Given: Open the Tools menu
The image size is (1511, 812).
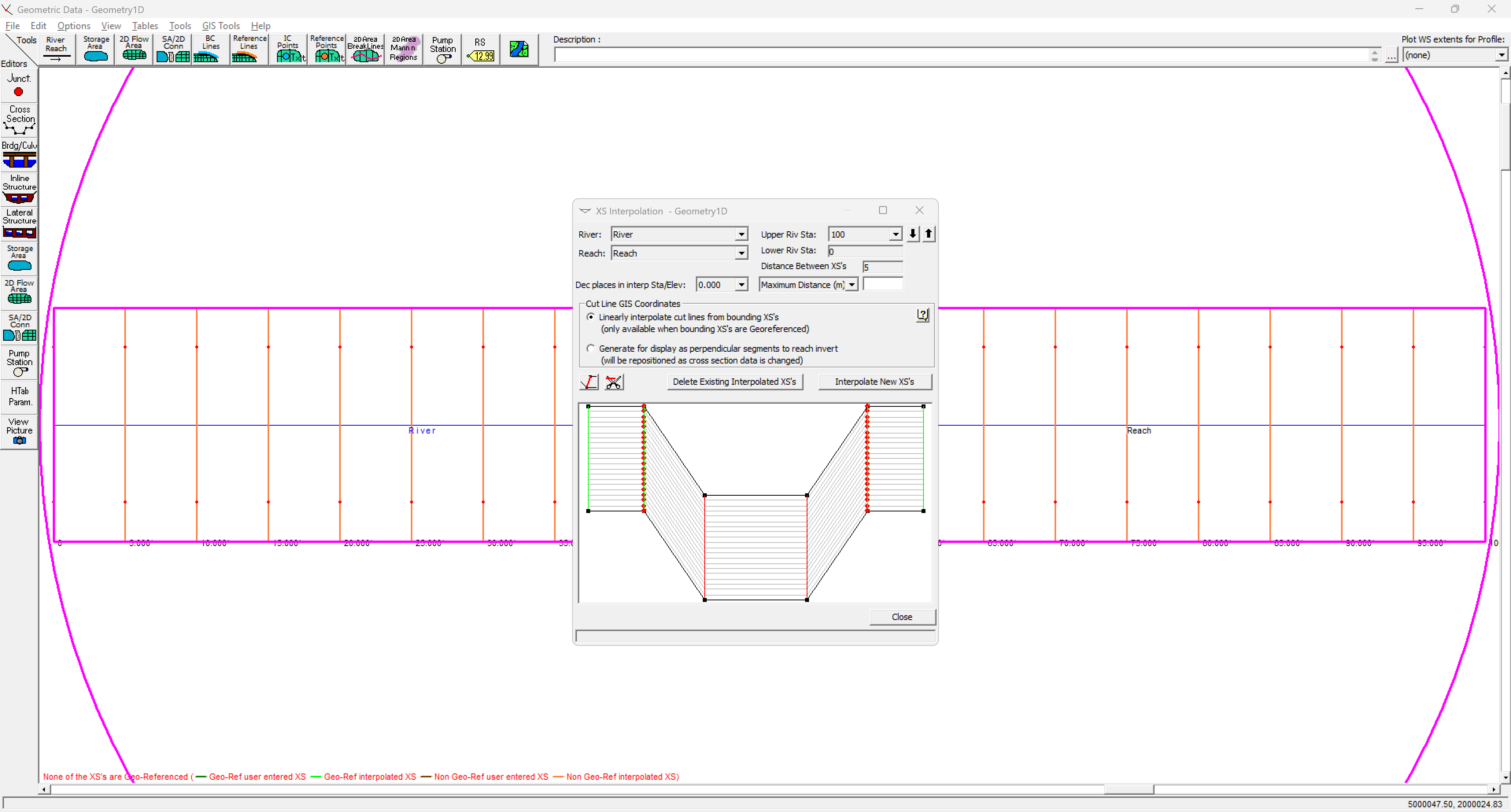Looking at the screenshot, I should 180,26.
